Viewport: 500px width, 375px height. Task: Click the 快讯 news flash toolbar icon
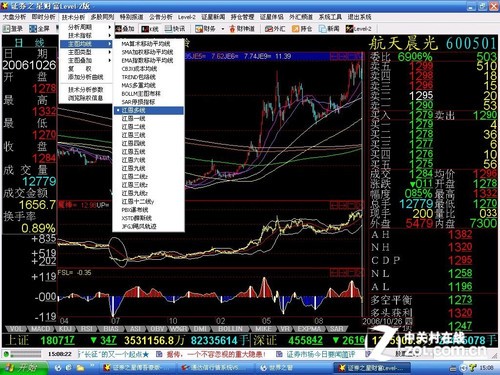pos(175,29)
